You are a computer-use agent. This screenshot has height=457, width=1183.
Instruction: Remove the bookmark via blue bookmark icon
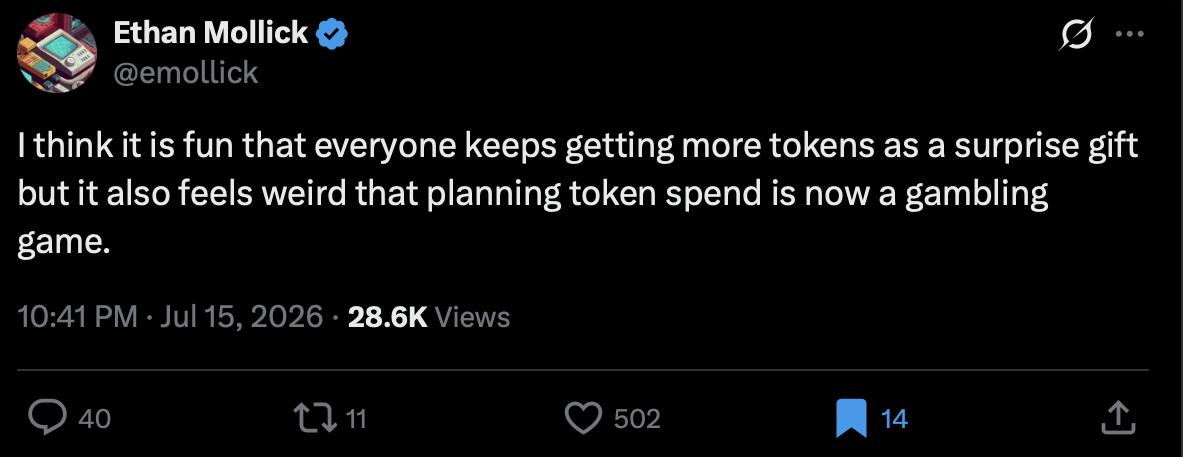(851, 419)
